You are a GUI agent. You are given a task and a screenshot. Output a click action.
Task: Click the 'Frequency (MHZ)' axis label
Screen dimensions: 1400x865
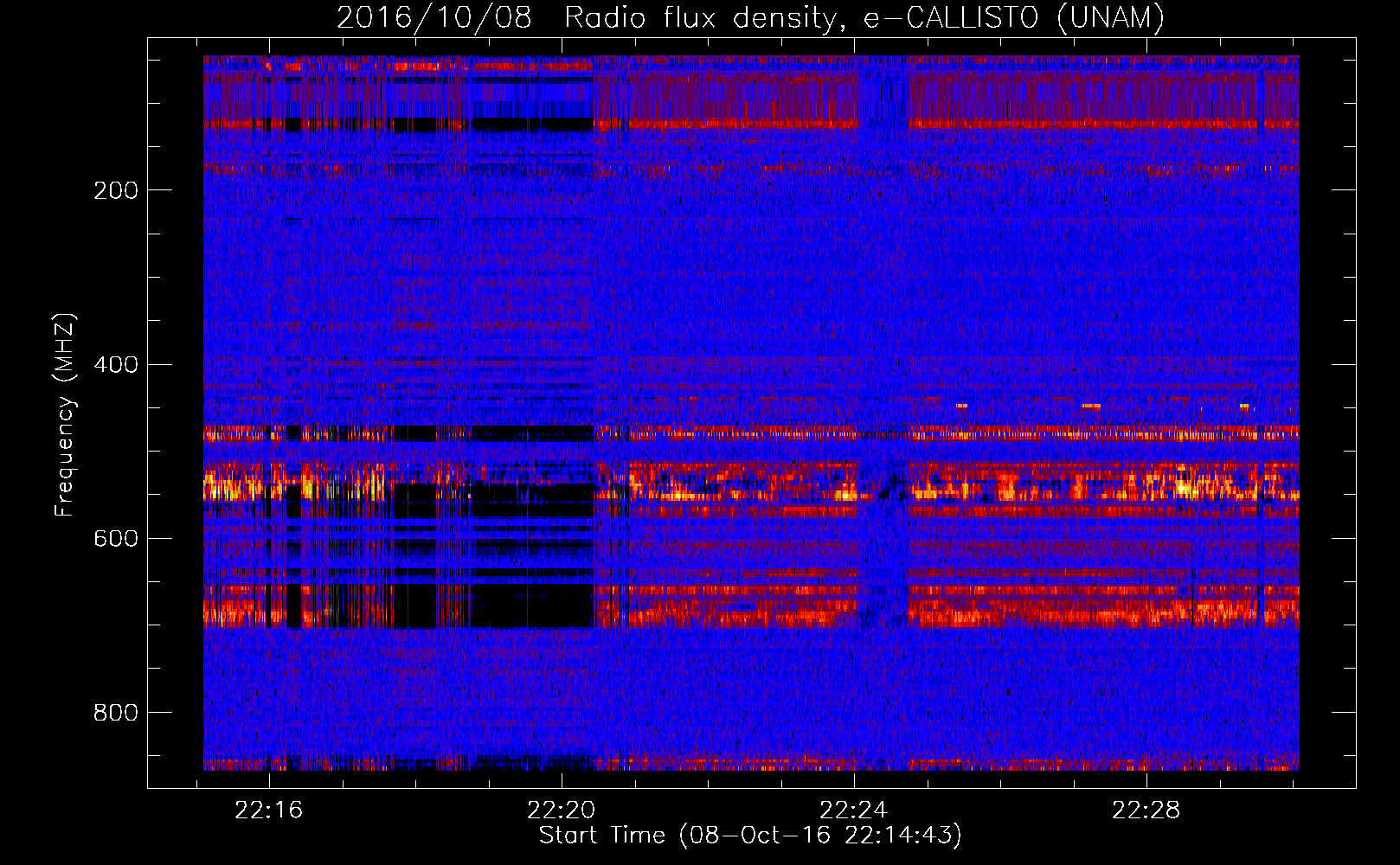tap(65, 415)
